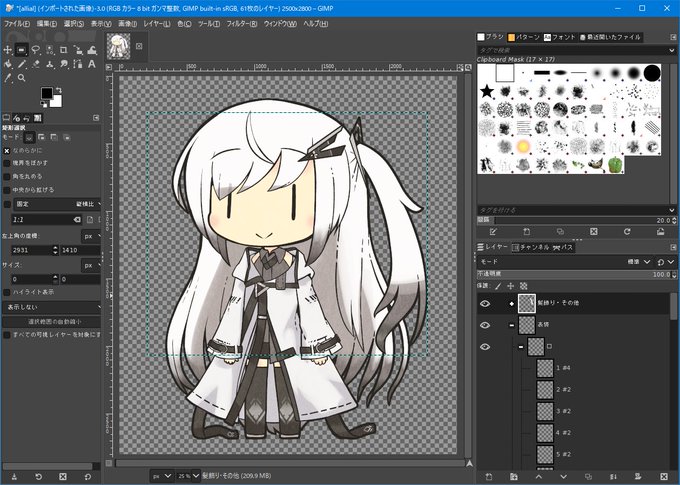Click the Edit brush icon under brush grid

click(493, 232)
